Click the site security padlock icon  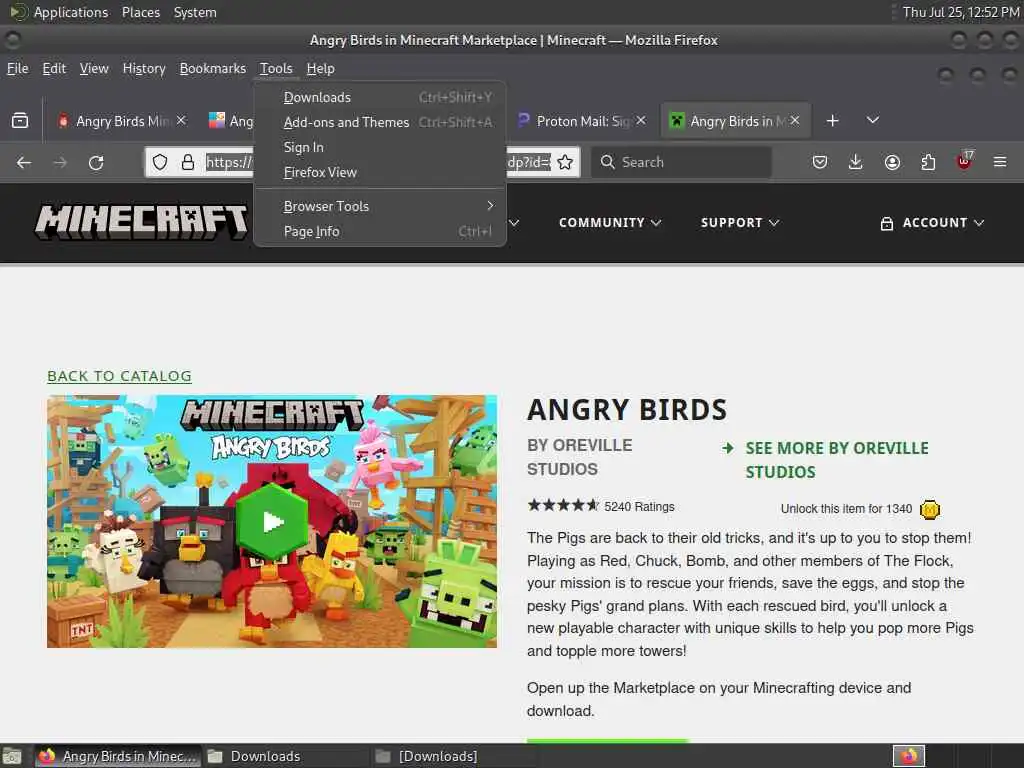(188, 162)
